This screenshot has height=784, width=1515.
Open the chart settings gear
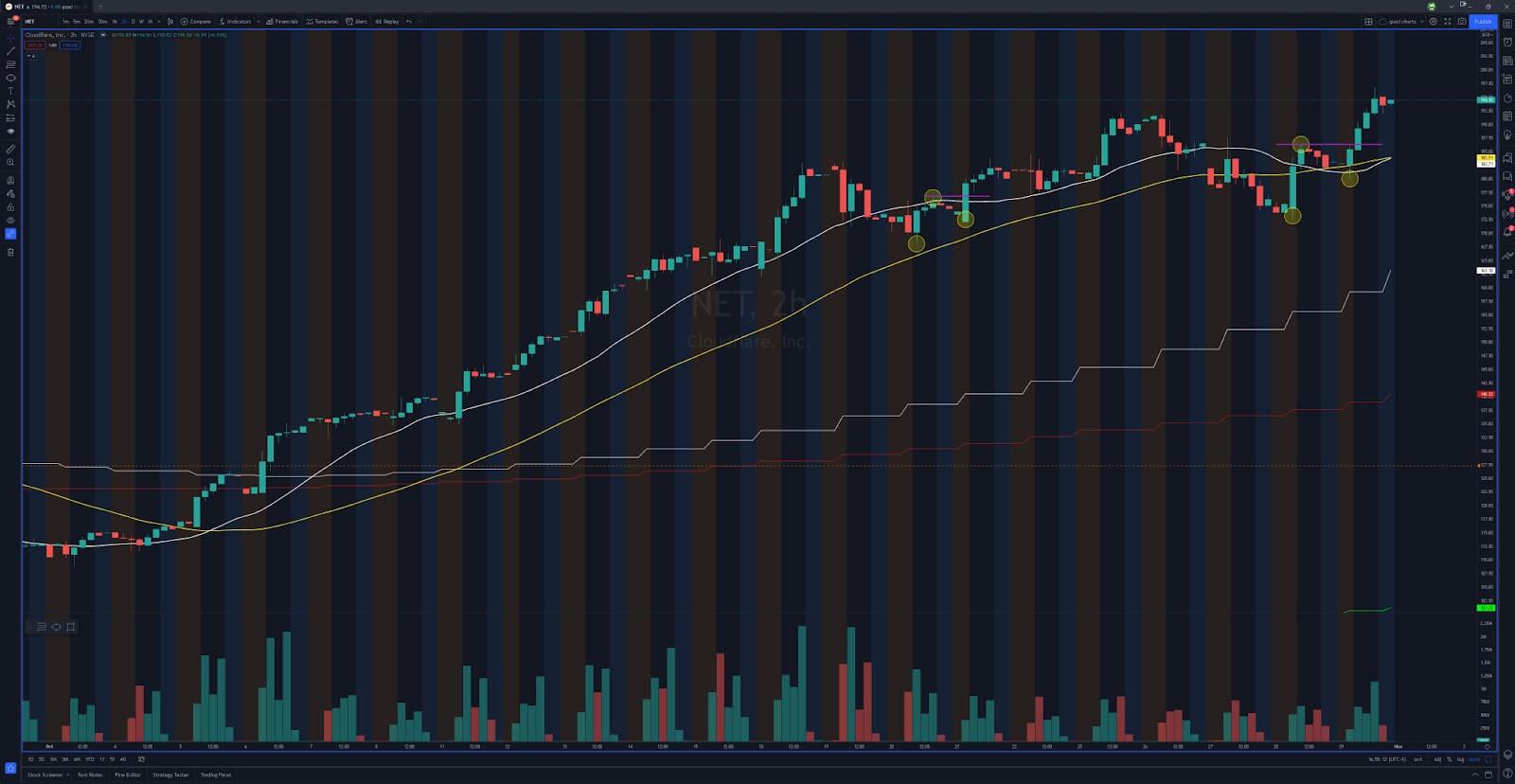[1433, 21]
